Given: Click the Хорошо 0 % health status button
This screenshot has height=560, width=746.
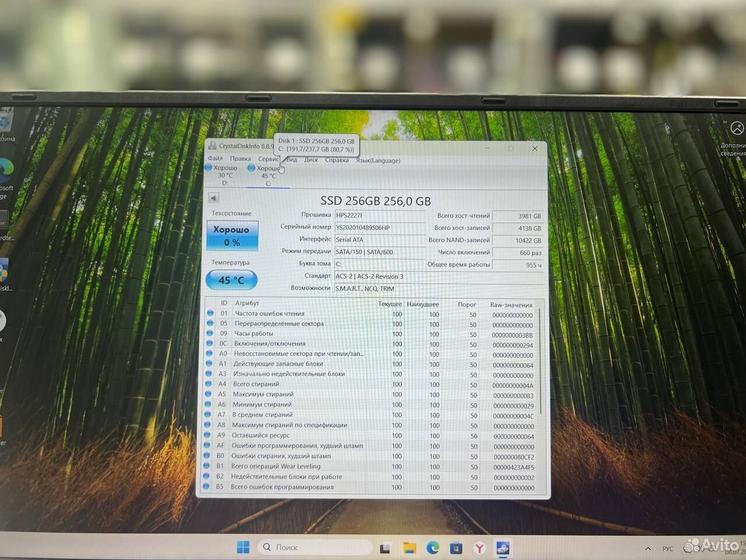Looking at the screenshot, I should [x=232, y=236].
